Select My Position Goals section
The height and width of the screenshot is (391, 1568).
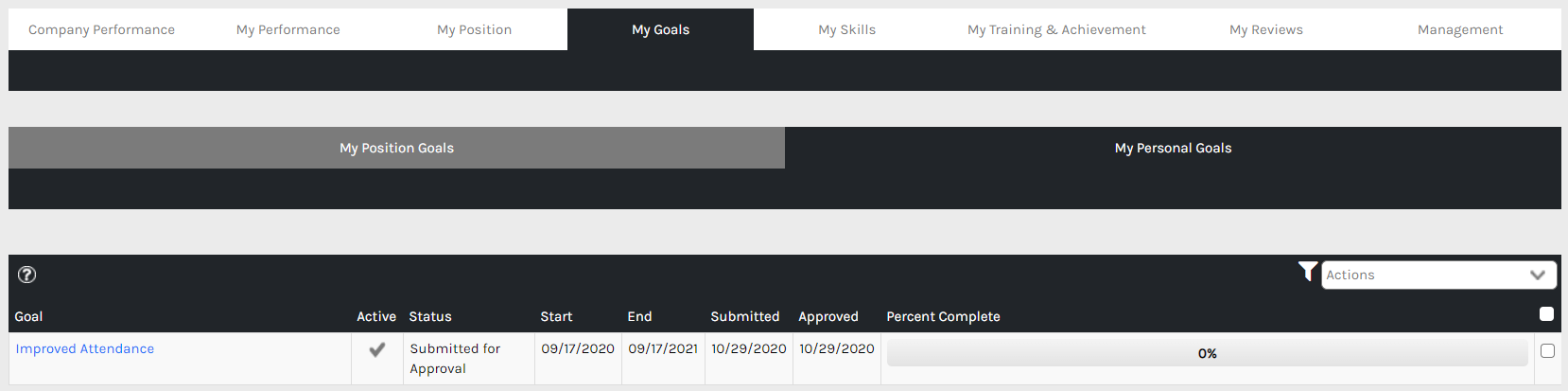pyautogui.click(x=396, y=148)
